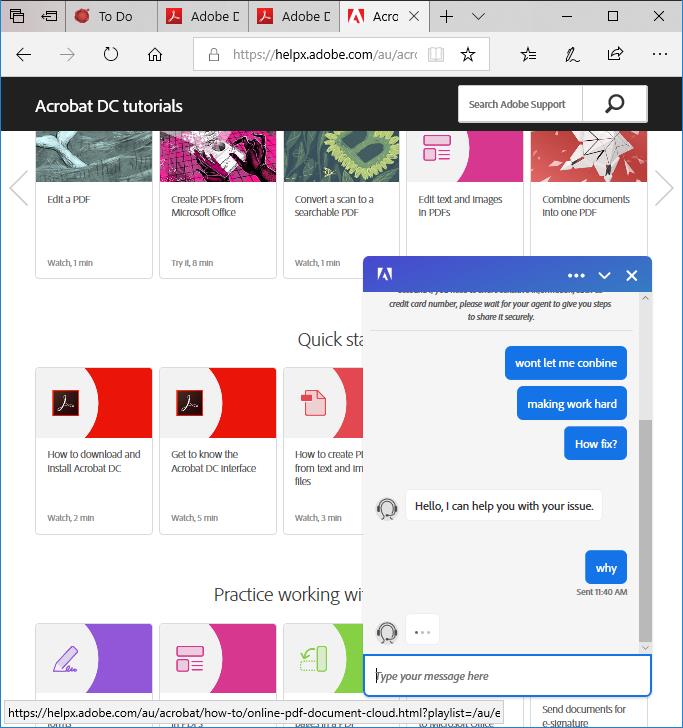This screenshot has width=683, height=728.
Task: Click the Search Adobe Support magnifier button
Action: (x=614, y=104)
